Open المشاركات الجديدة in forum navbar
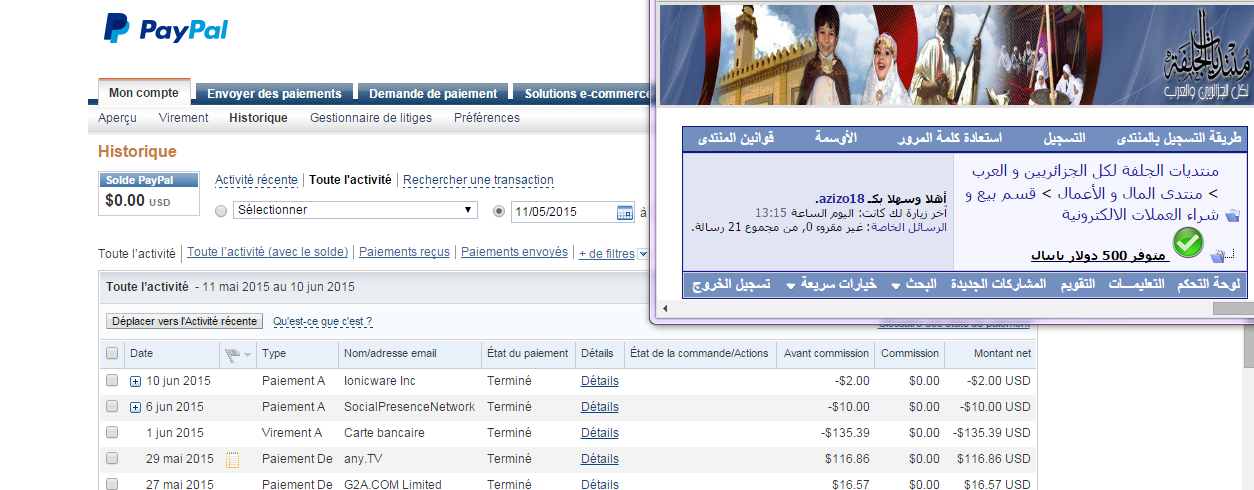 click(996, 284)
